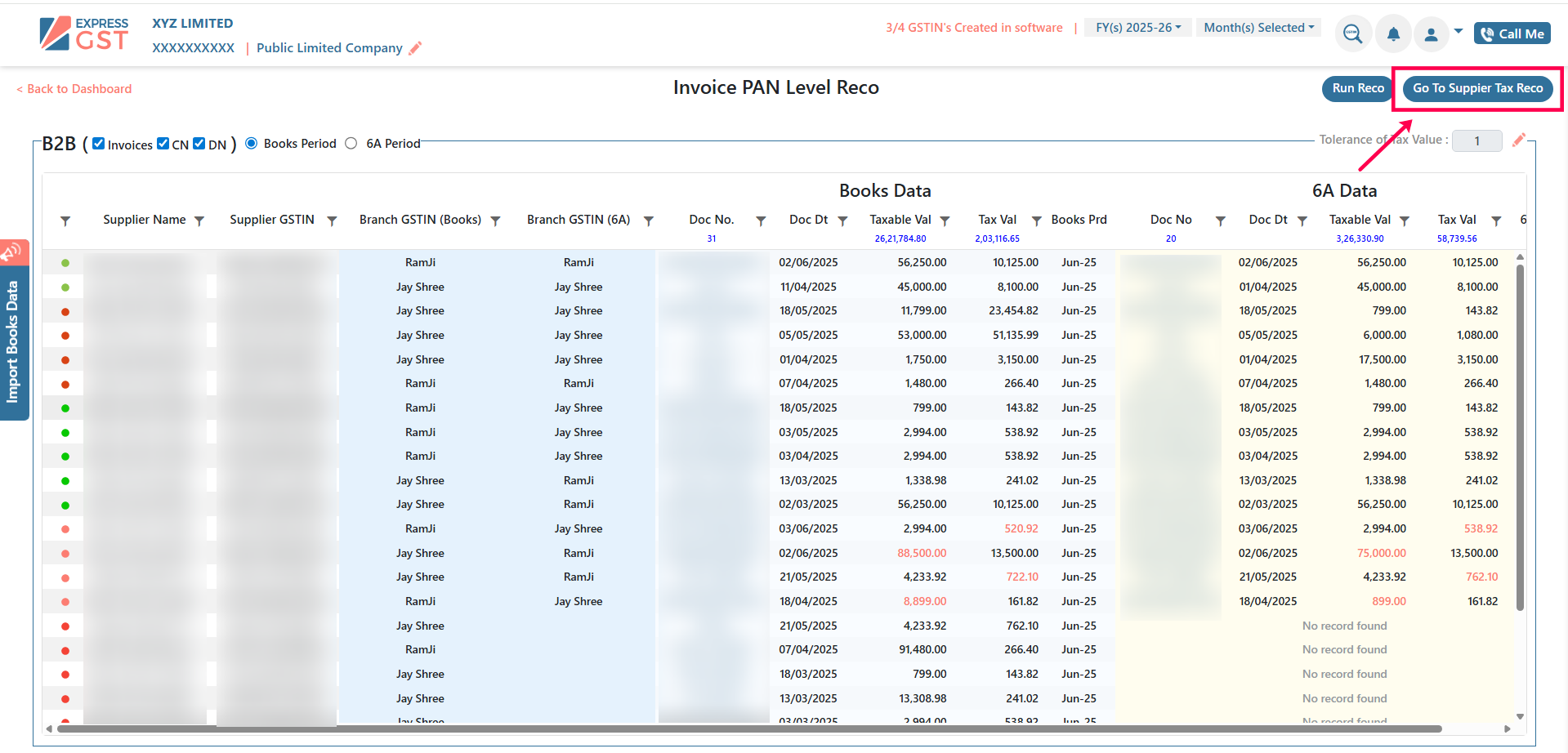Filter the Books Data Taxable Val column
This screenshot has height=753, width=1568.
[945, 221]
